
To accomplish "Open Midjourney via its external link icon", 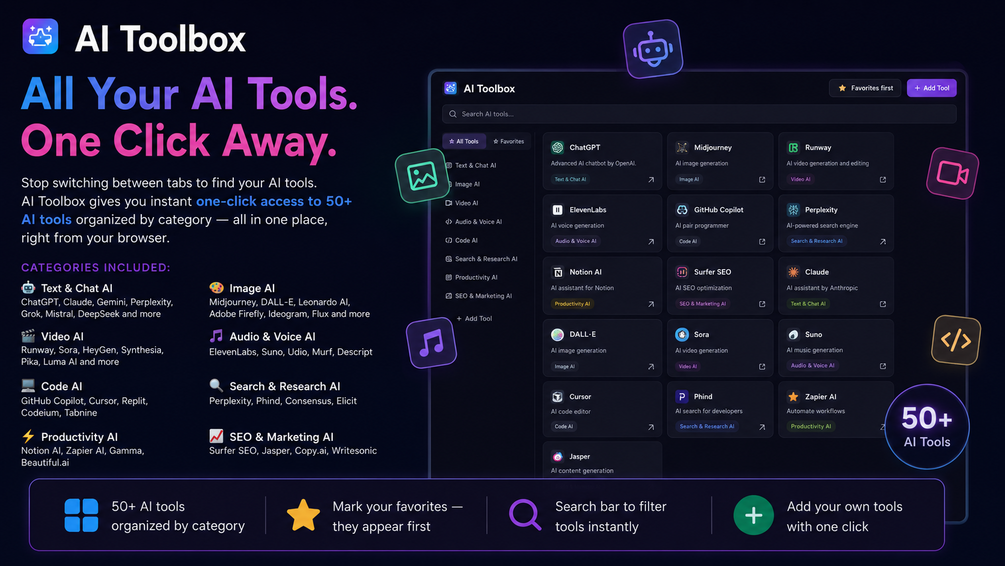I will pyautogui.click(x=762, y=179).
